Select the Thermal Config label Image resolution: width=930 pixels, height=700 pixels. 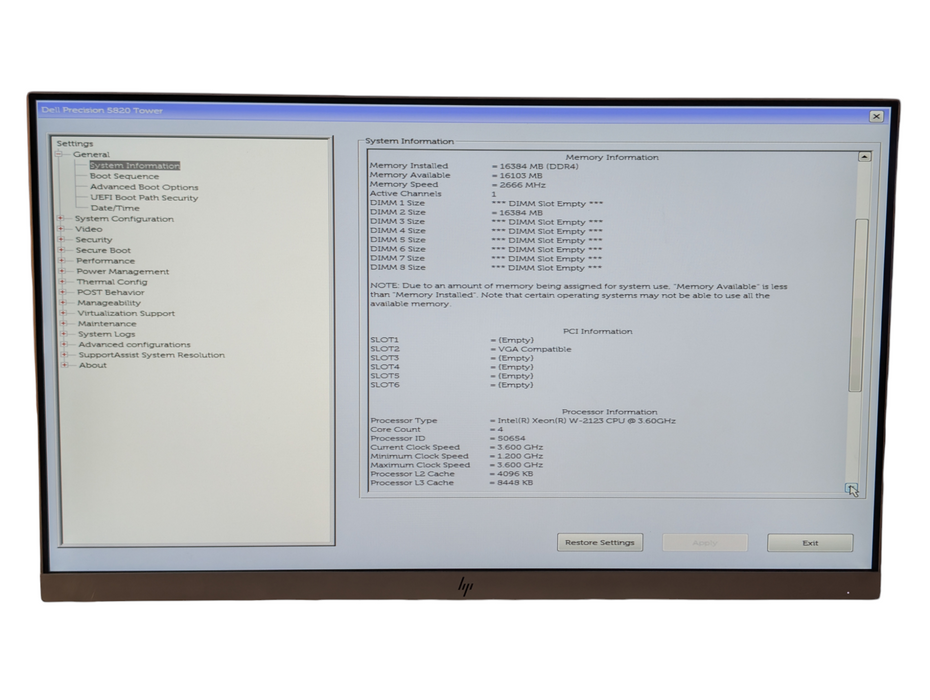(x=112, y=282)
